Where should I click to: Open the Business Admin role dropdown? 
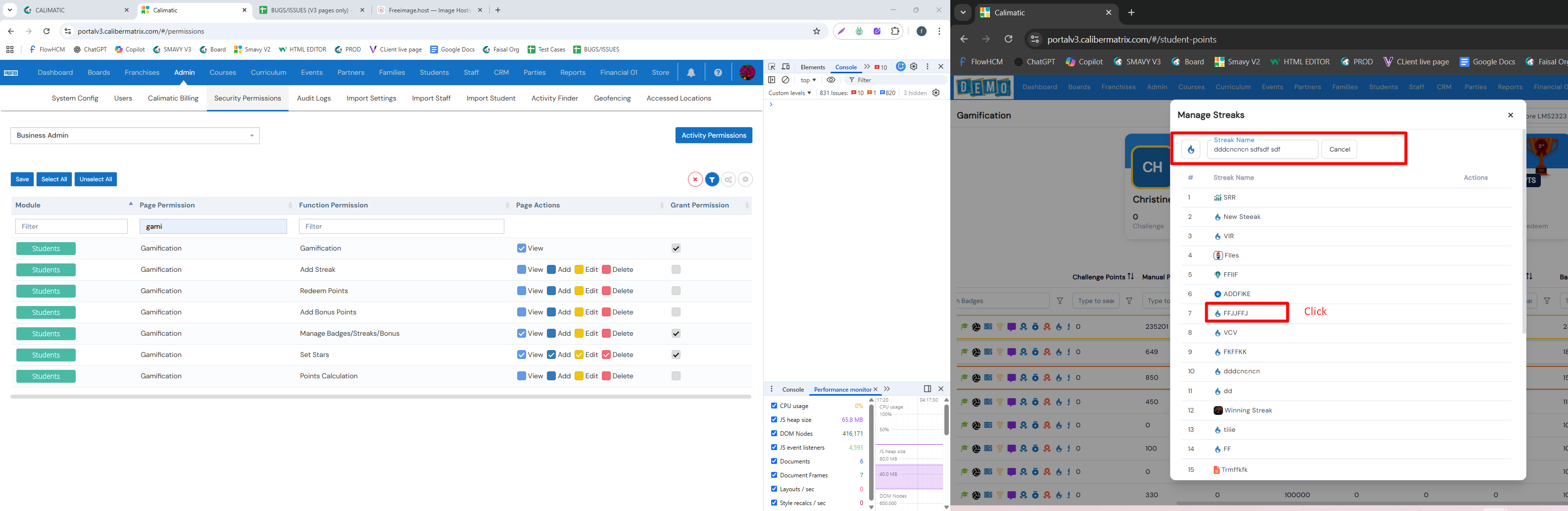[135, 136]
